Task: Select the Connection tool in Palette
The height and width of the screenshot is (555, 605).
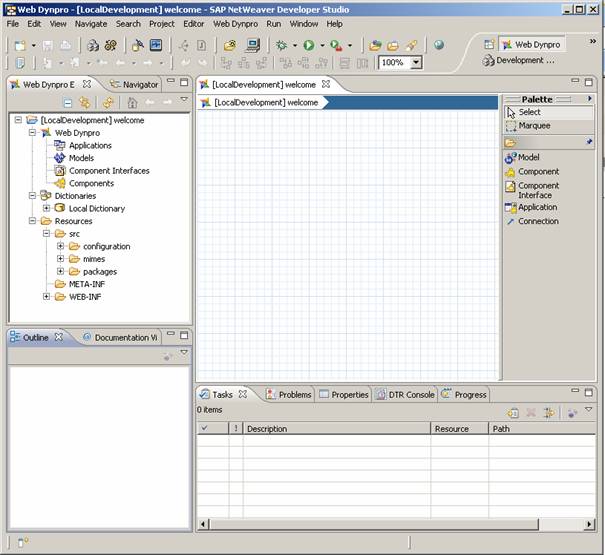Action: click(x=538, y=221)
